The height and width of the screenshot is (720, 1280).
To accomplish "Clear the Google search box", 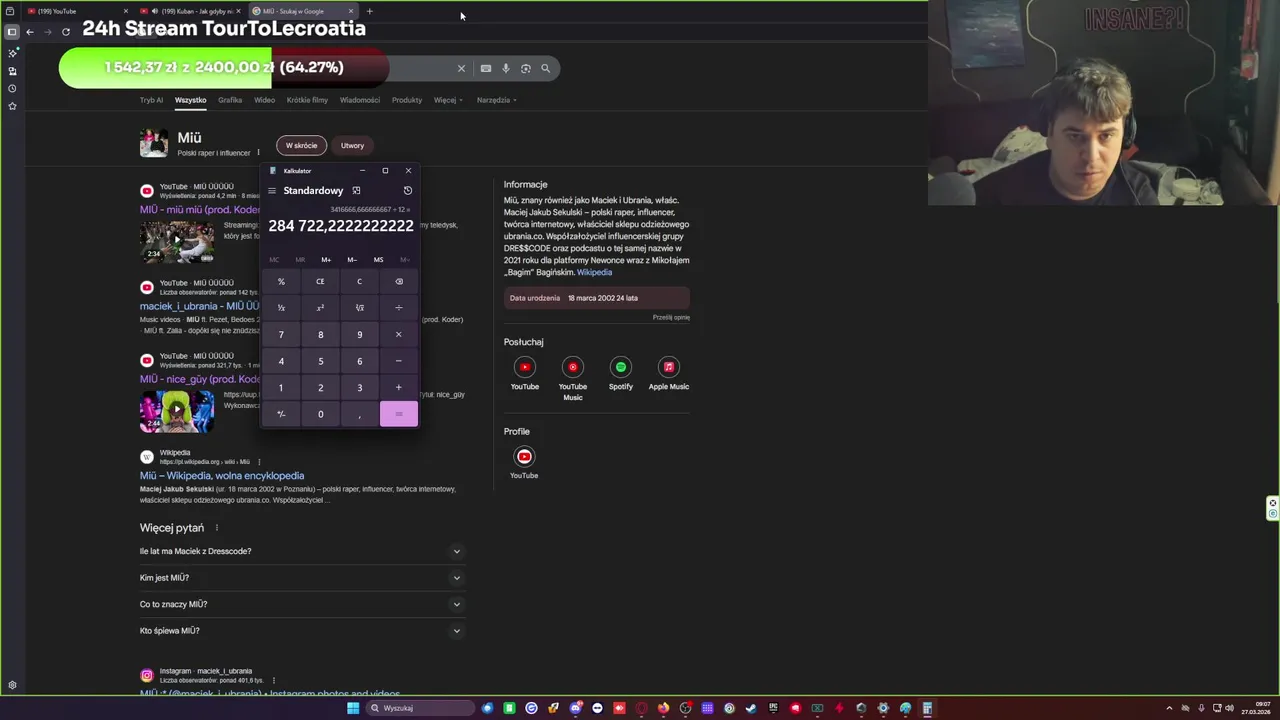I will [461, 68].
